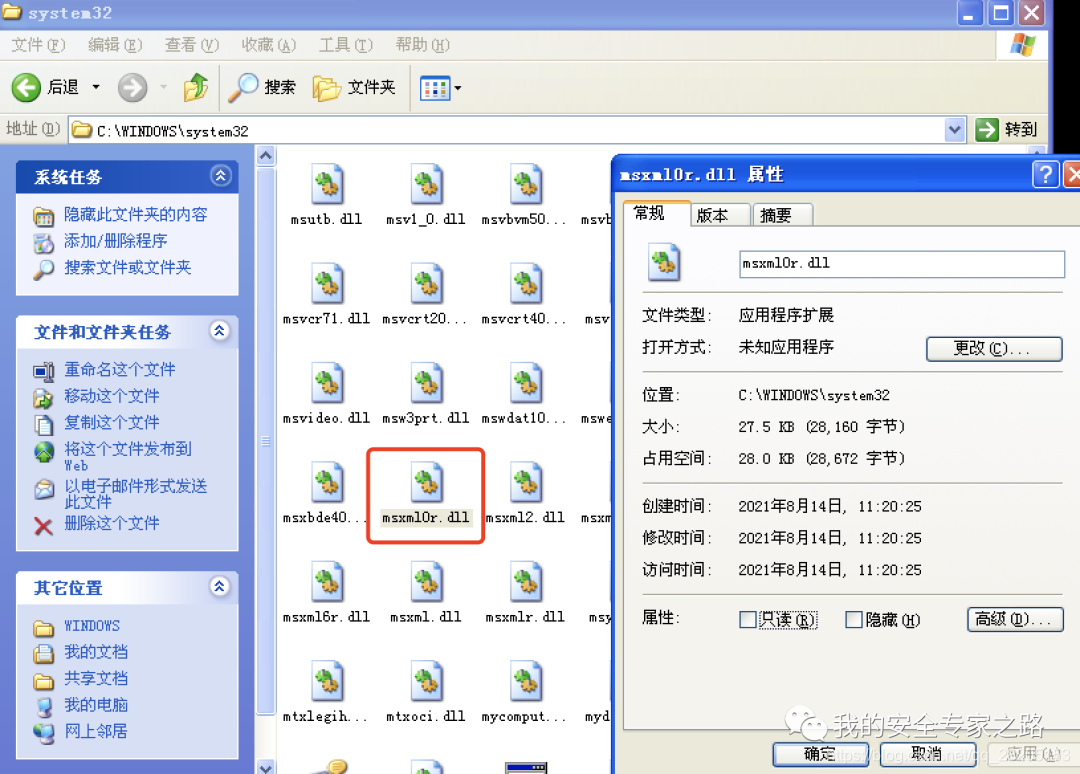Viewport: 1080px width, 774px height.
Task: Click the 取消 cancel button
Action: (927, 755)
